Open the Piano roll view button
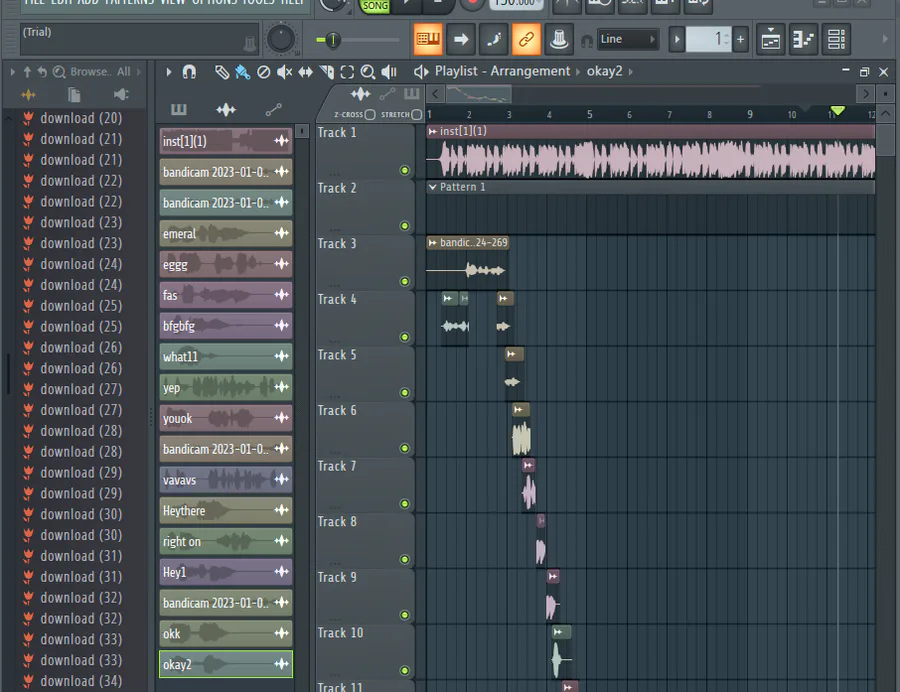 [x=804, y=39]
